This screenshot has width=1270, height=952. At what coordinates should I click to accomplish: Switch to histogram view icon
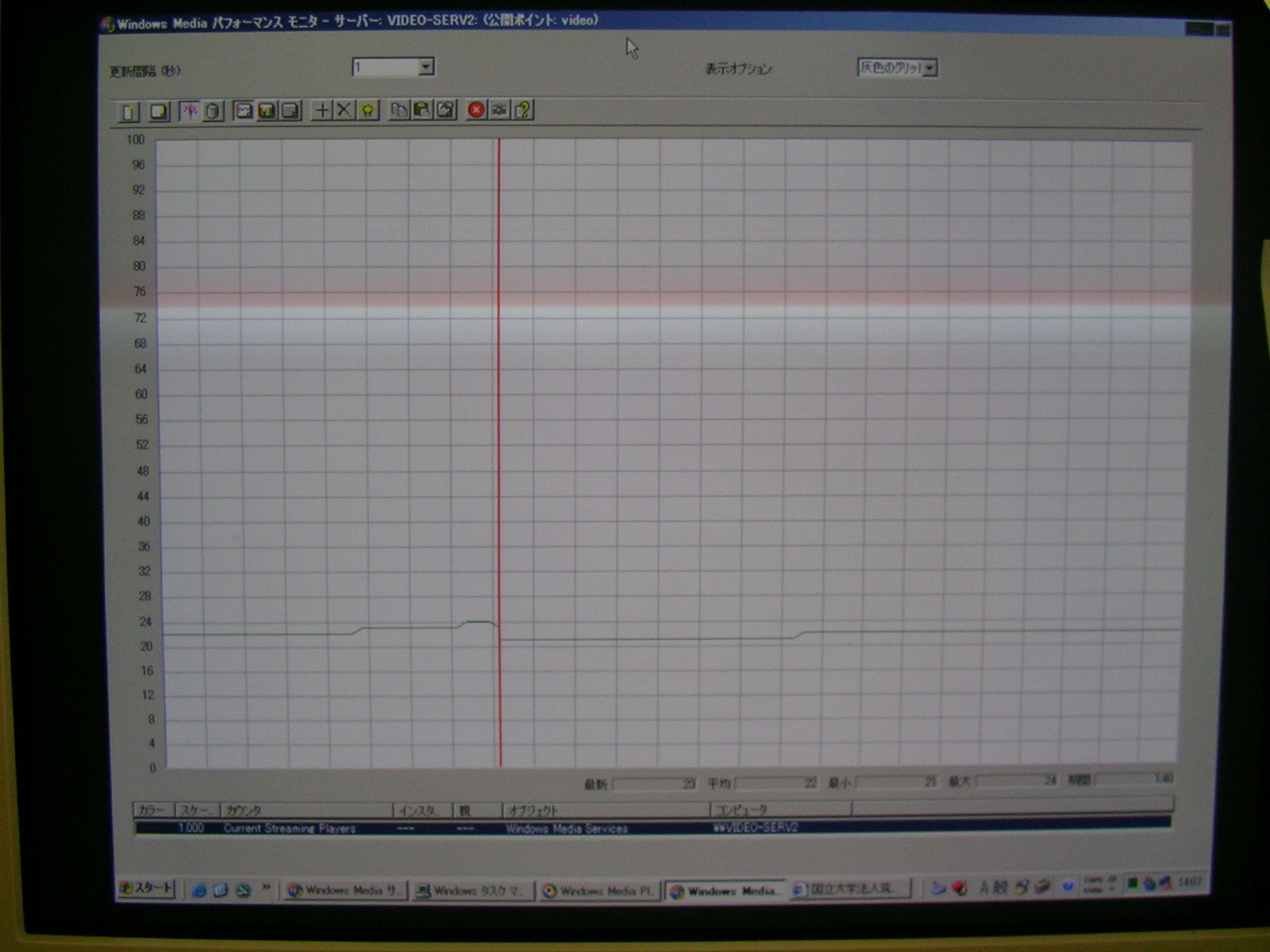[x=267, y=110]
